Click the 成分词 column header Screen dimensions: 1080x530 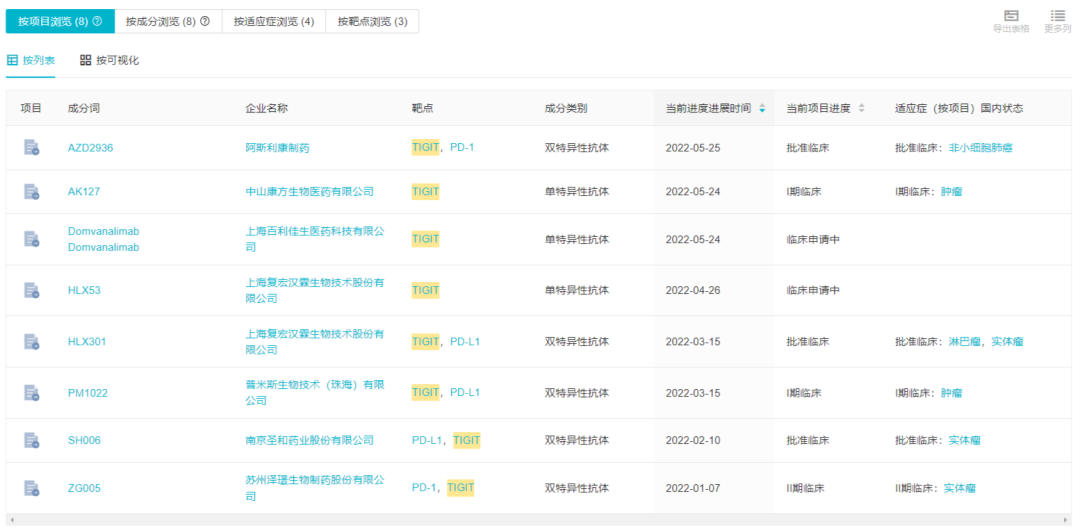[84, 109]
